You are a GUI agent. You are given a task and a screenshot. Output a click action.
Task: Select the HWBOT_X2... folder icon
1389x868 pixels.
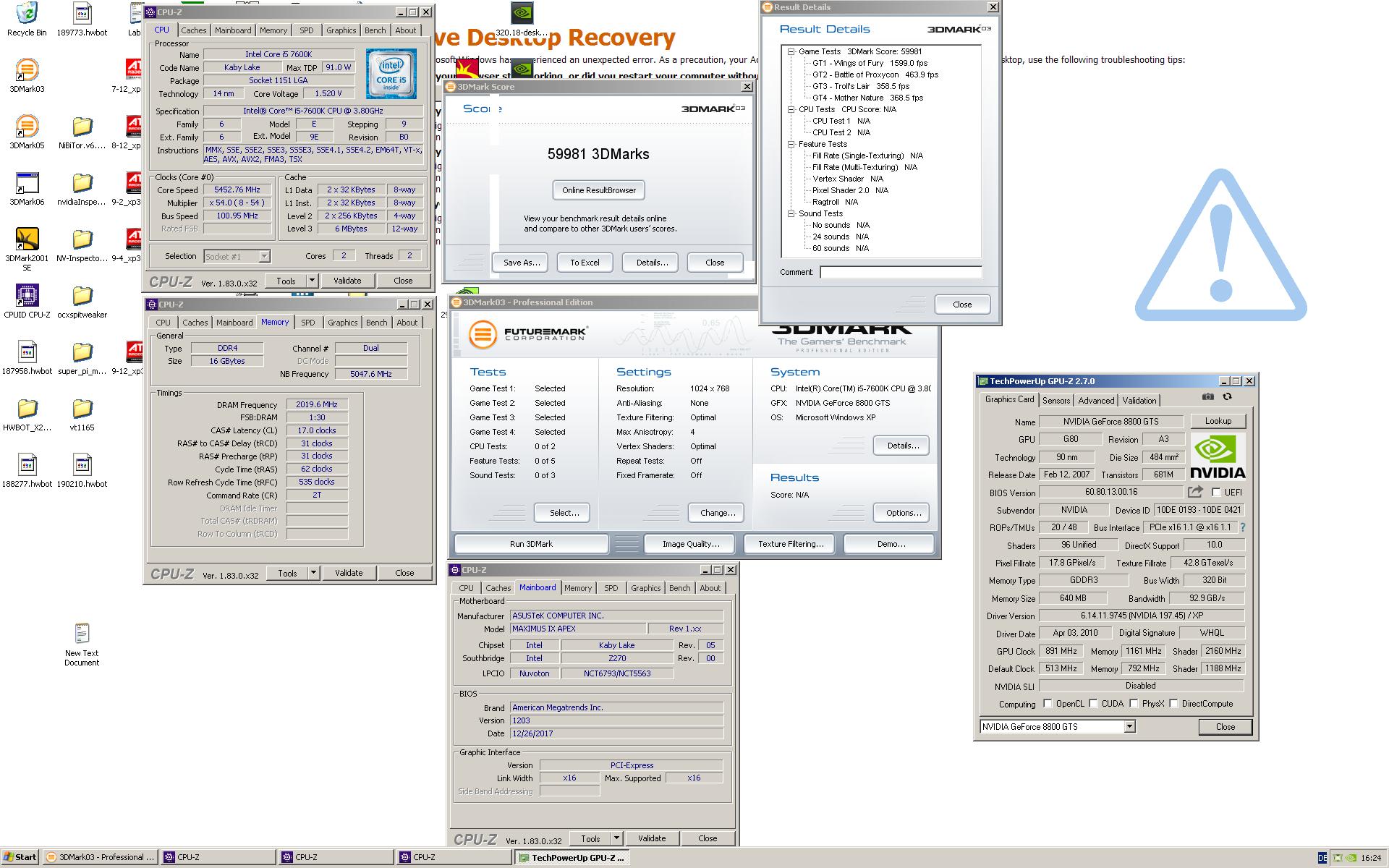click(x=27, y=414)
